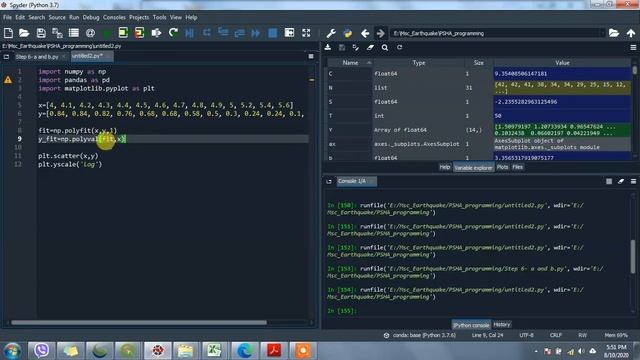Toggle fullscreen mode icon

pyautogui.click(x=306, y=33)
